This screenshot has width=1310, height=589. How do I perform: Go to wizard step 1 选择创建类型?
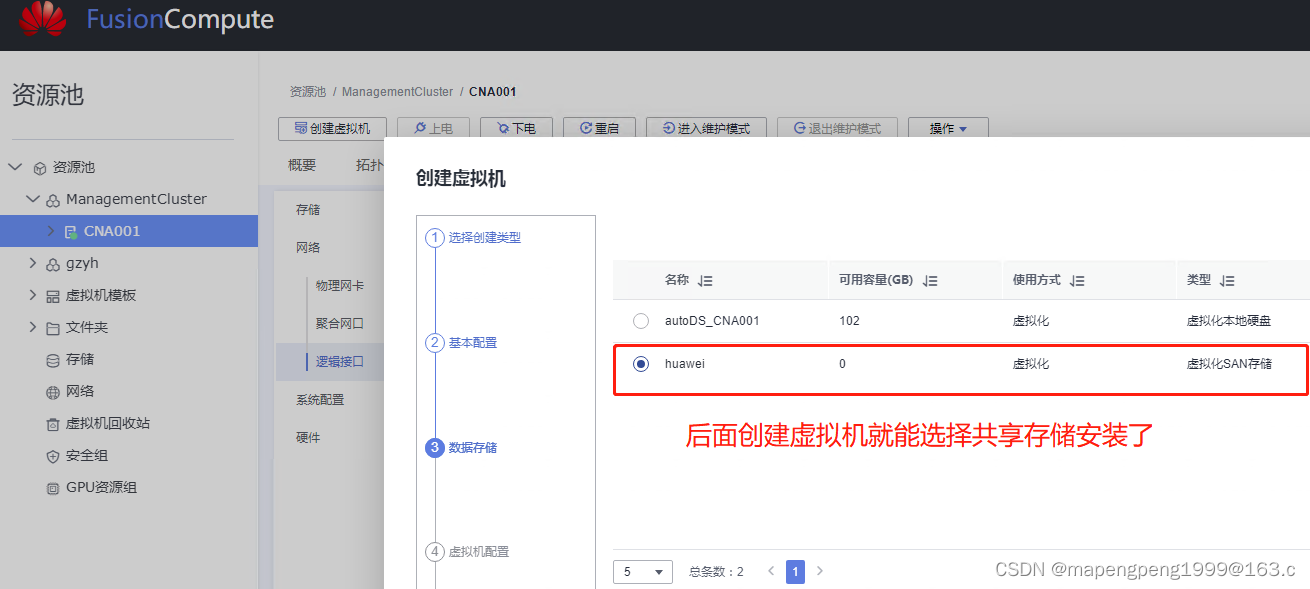pyautogui.click(x=473, y=238)
